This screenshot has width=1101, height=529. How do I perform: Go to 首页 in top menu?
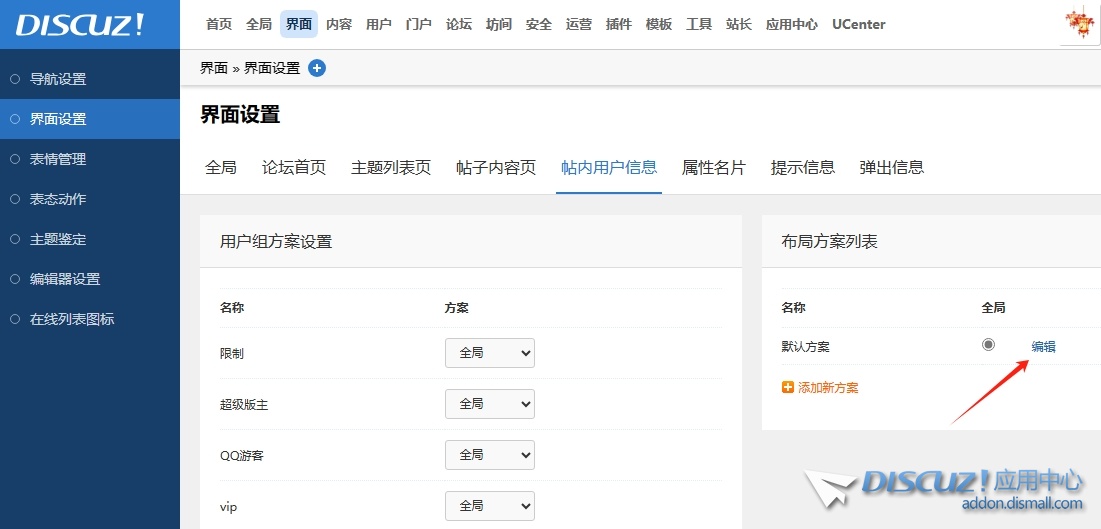(x=218, y=25)
